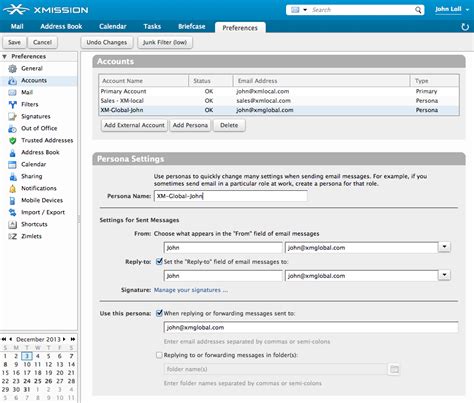Image resolution: width=474 pixels, height=403 pixels.
Task: Go to previous month in mini calendar
Action: (x=11, y=339)
